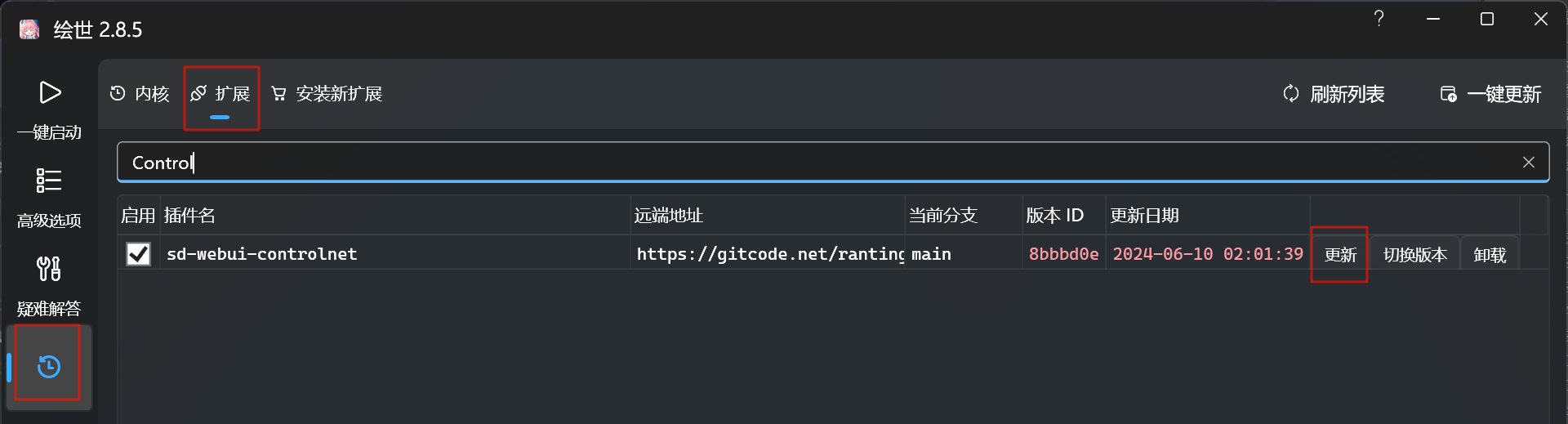Click 切换版本 for sd-webui-controlnet
The width and height of the screenshot is (1568, 424).
[1415, 255]
